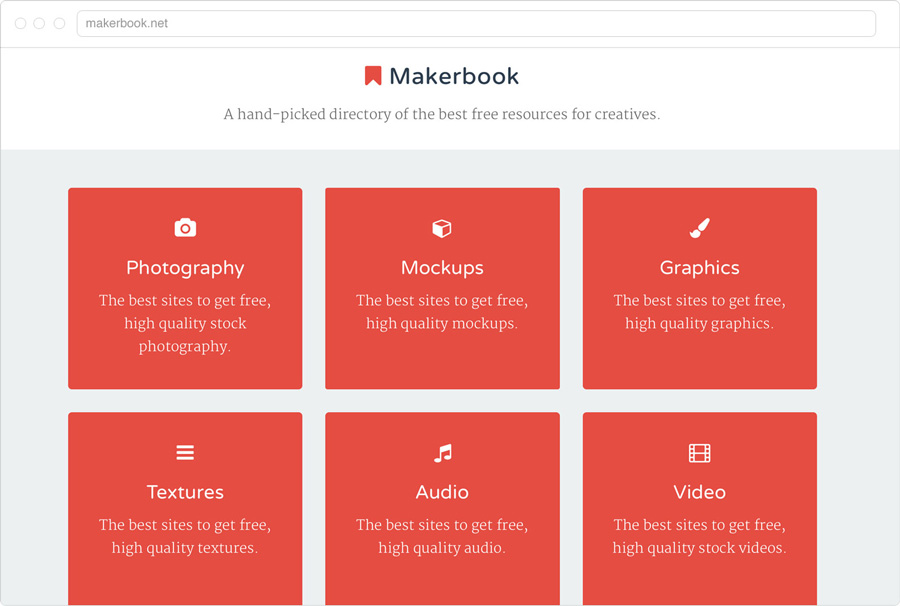Click 'high quality audio.' description text

click(442, 548)
